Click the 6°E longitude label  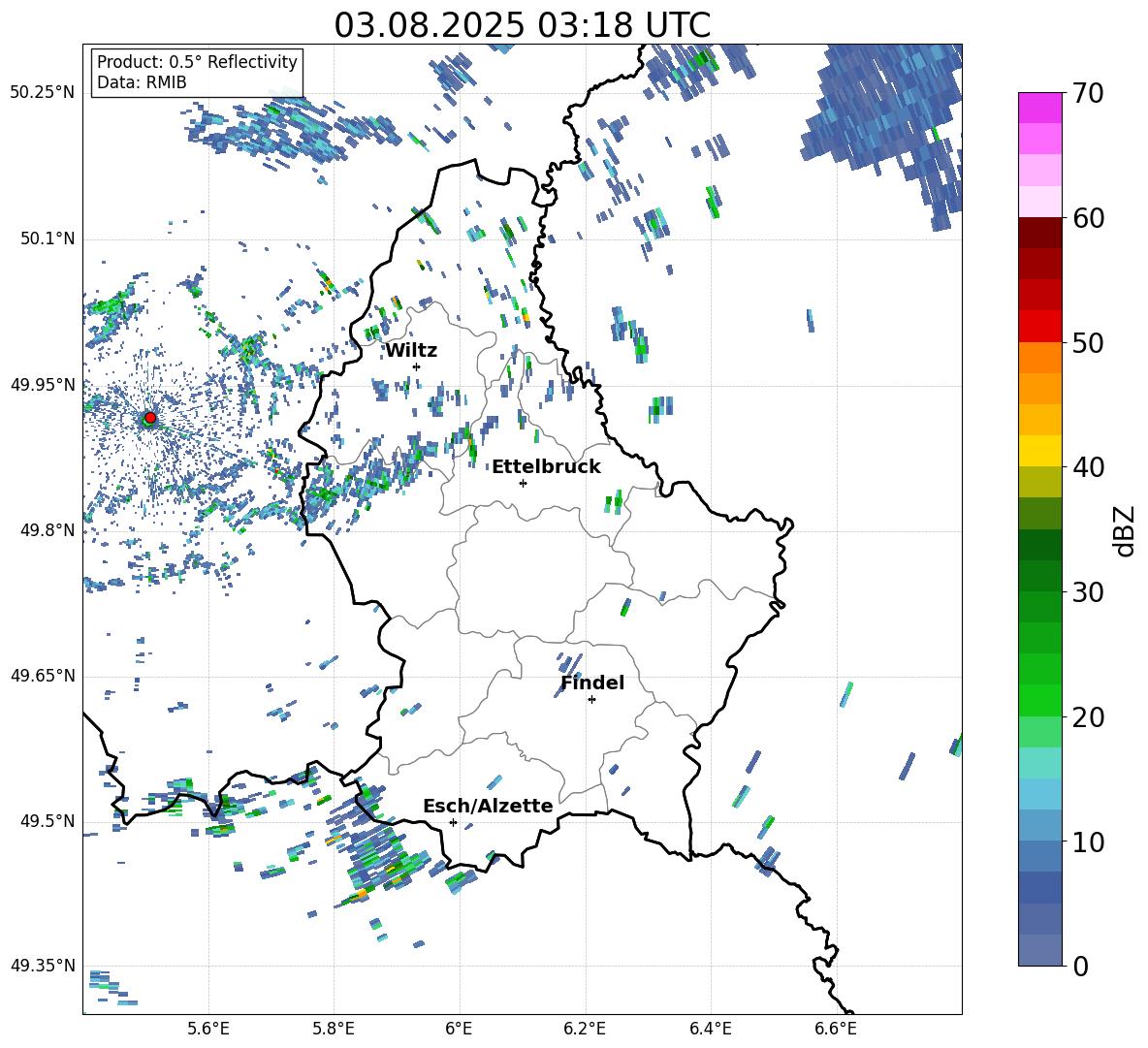click(x=459, y=1029)
